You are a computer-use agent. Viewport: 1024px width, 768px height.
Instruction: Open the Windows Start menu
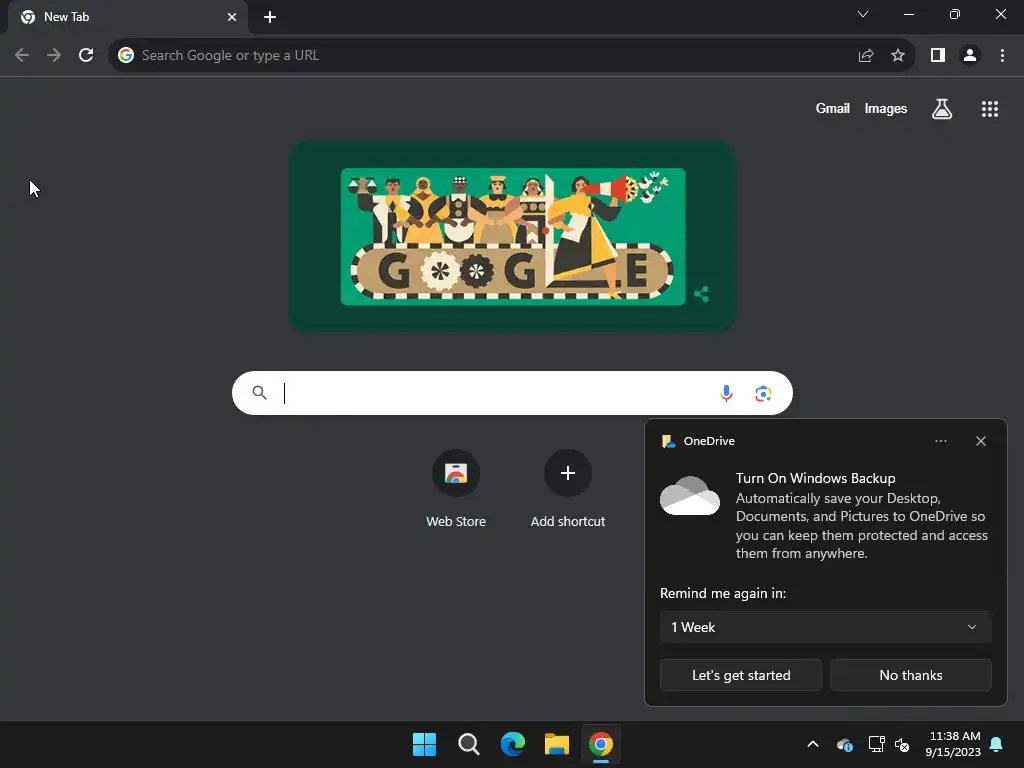424,744
